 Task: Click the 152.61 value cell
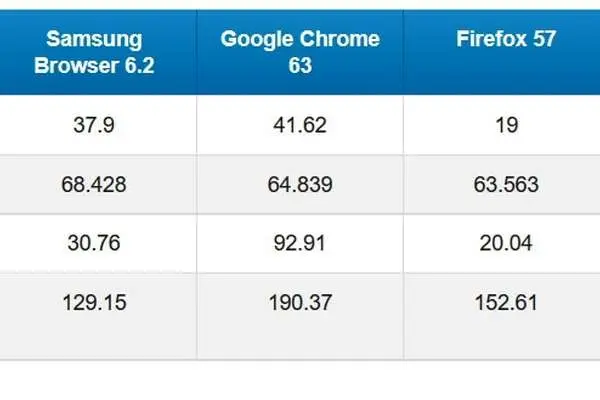point(502,317)
